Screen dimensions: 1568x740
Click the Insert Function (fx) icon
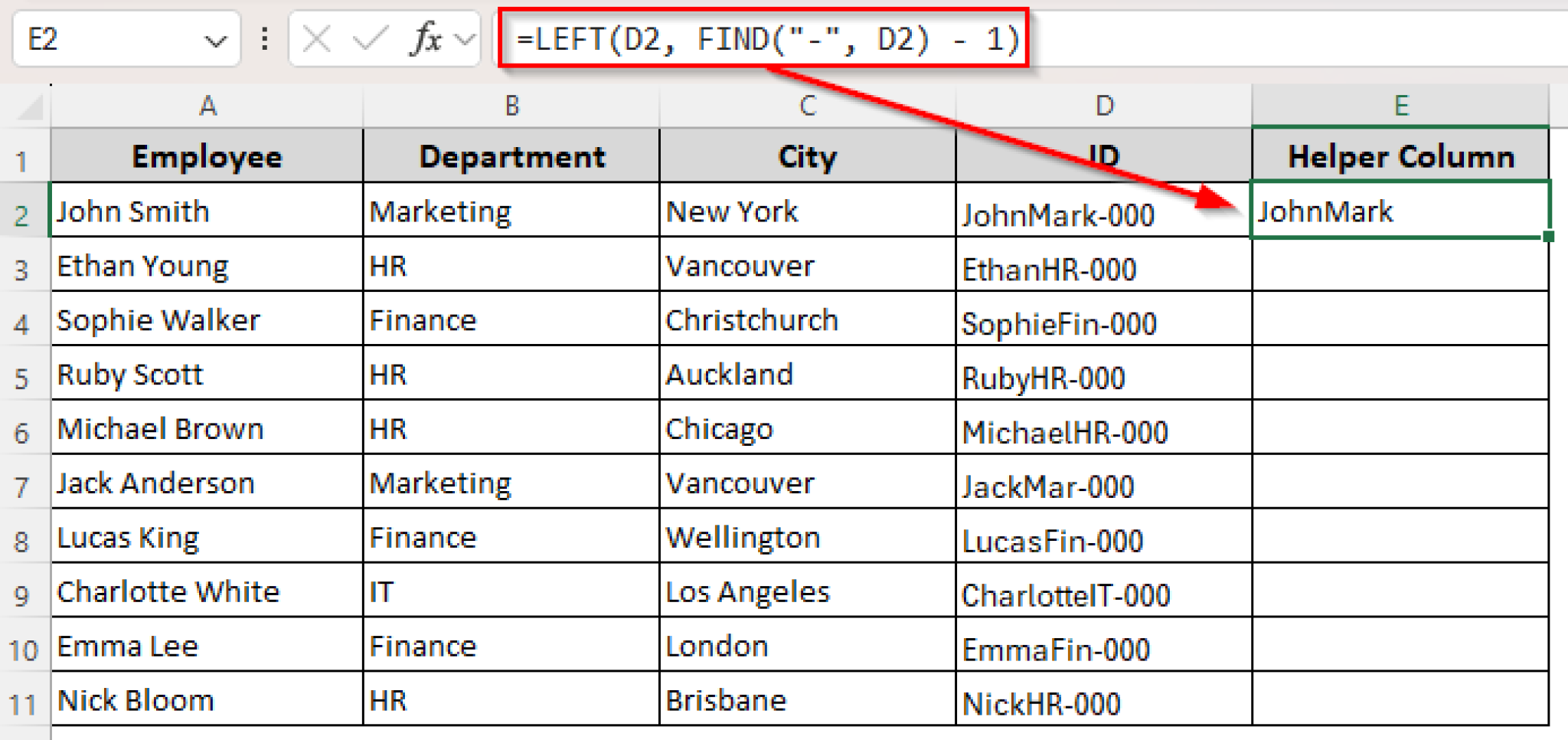[426, 38]
